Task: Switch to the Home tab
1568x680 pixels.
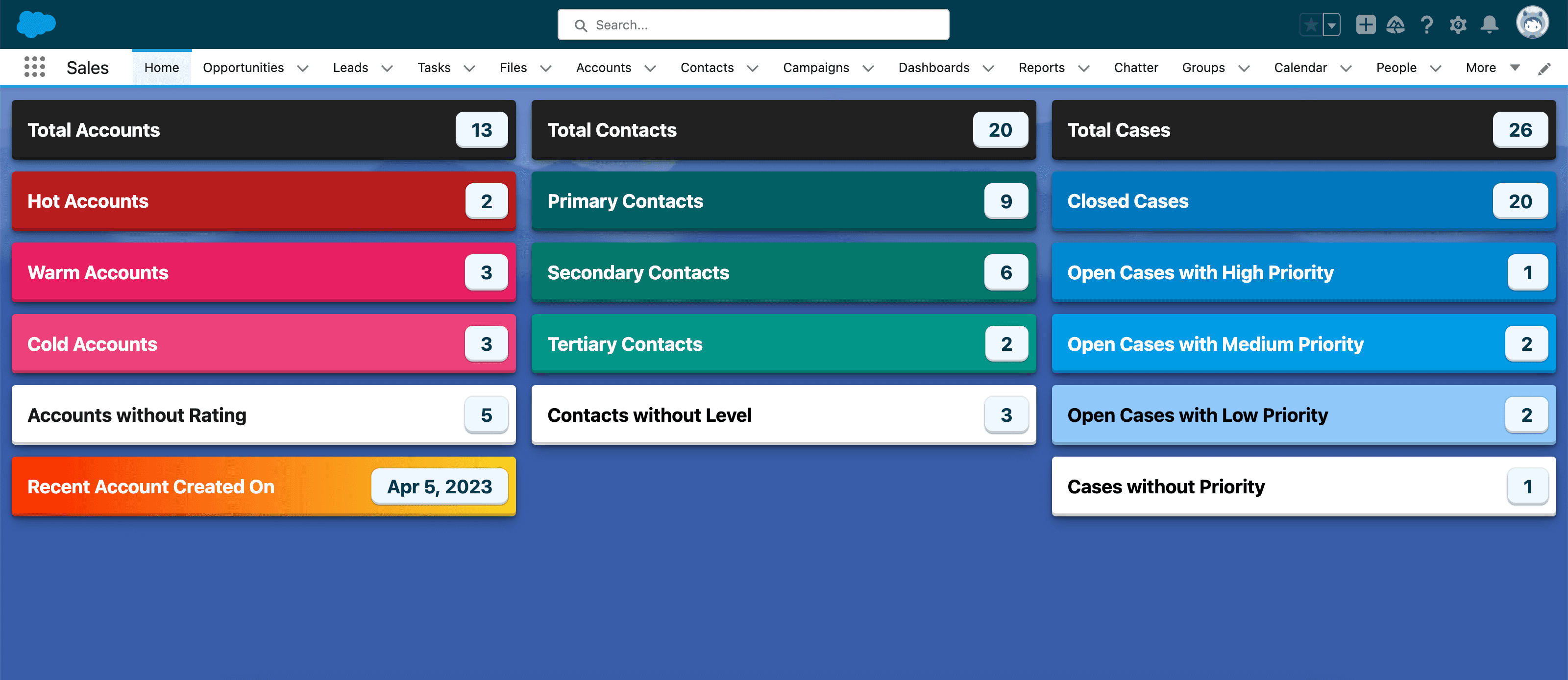Action: point(161,68)
